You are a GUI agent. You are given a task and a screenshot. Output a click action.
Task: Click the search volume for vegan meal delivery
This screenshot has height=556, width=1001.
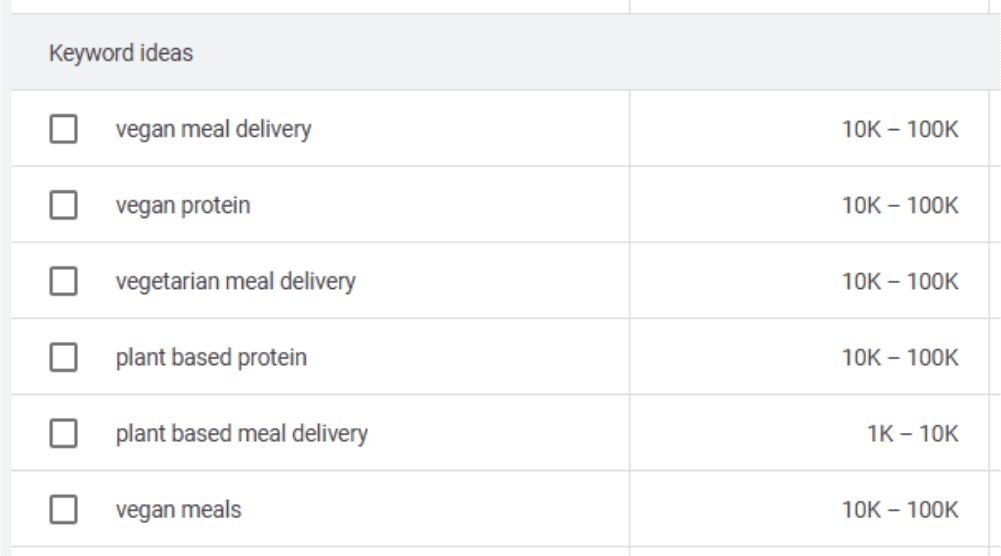coord(900,130)
